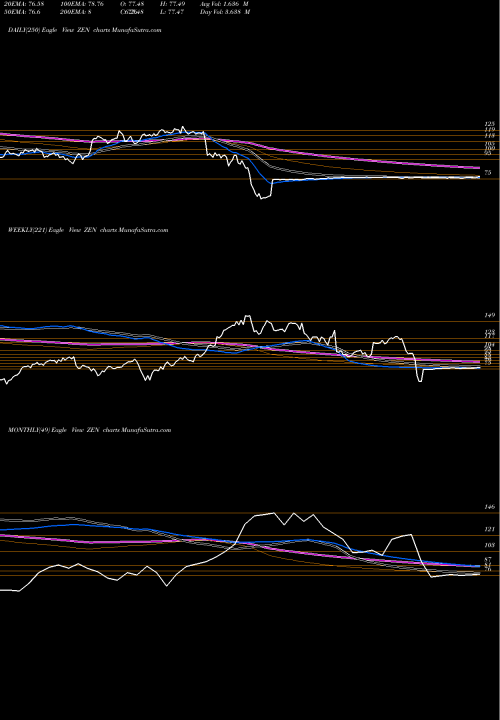Viewport: 500px width, 720px height.
Task: Click the 75 price label on daily chart
Action: pyautogui.click(x=488, y=173)
